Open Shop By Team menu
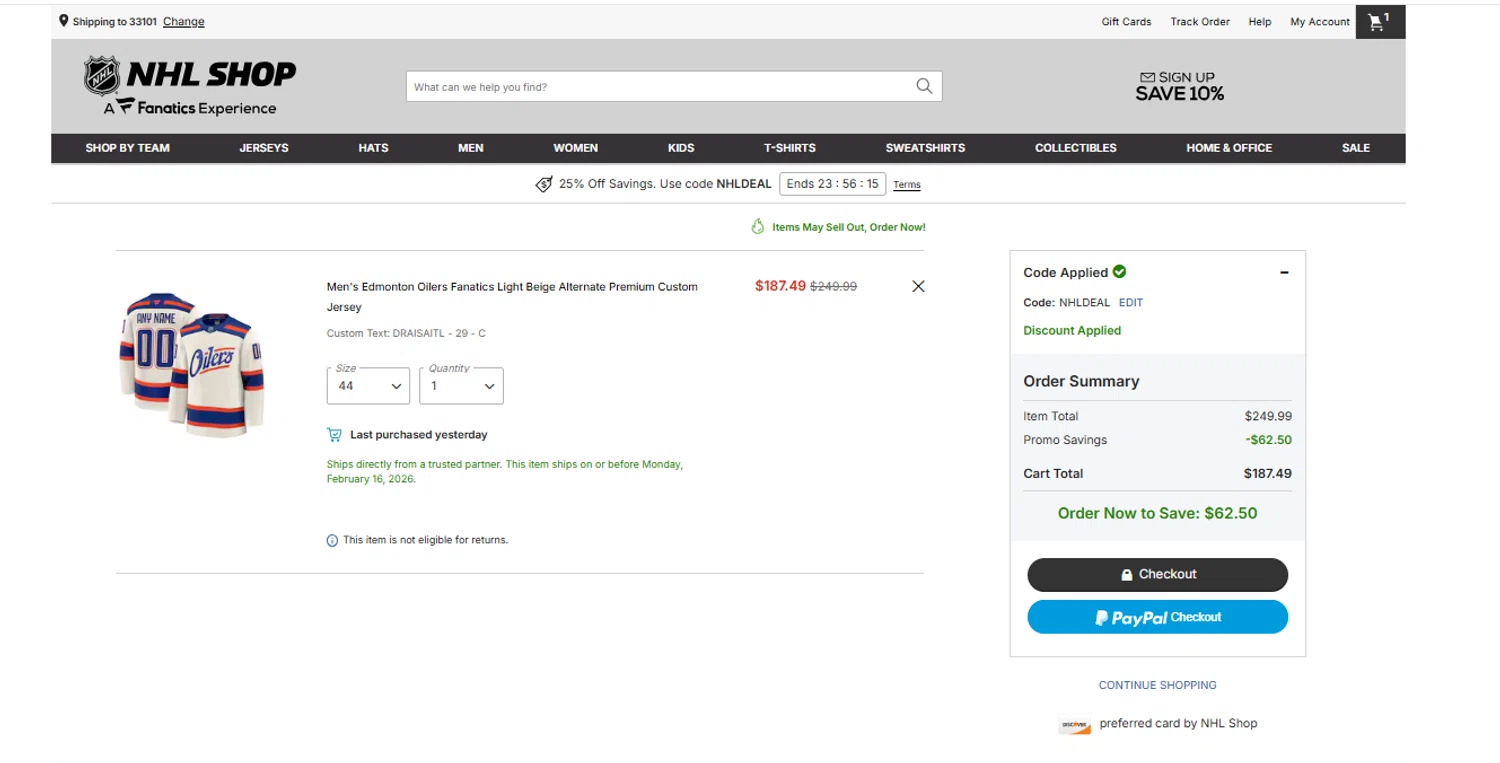1500x763 pixels. pos(127,148)
